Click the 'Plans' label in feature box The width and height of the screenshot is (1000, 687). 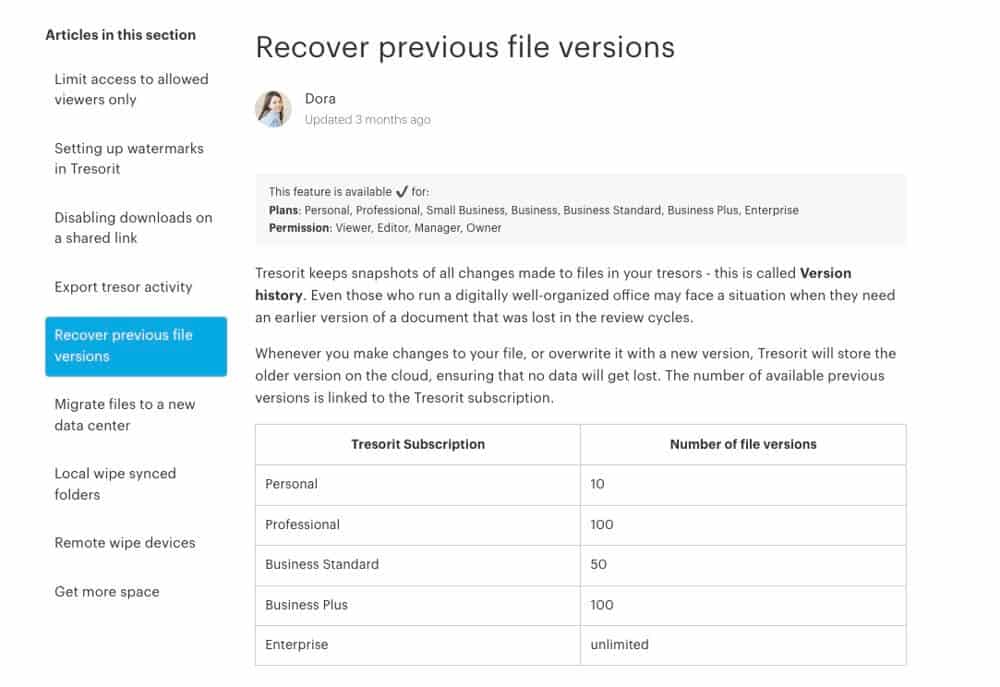[283, 211]
